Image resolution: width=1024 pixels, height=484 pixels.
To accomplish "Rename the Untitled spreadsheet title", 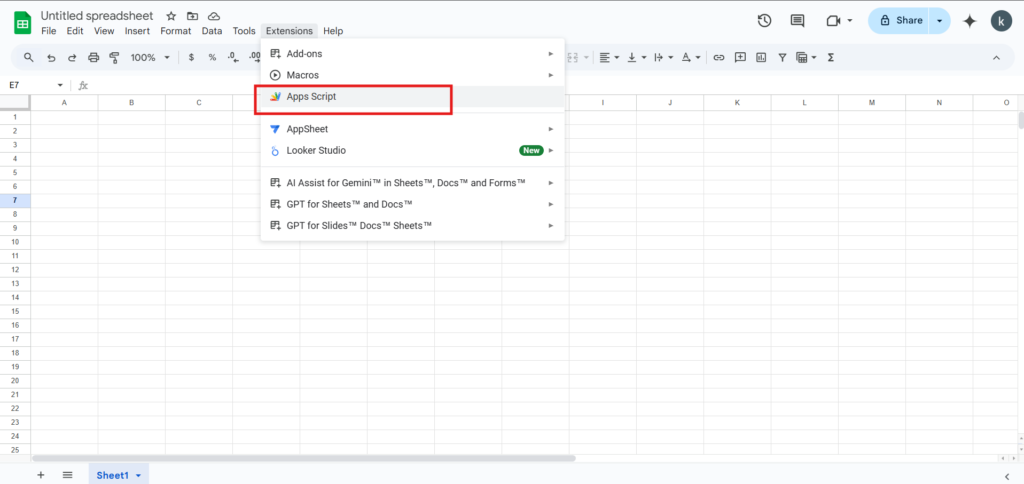I will 97,16.
